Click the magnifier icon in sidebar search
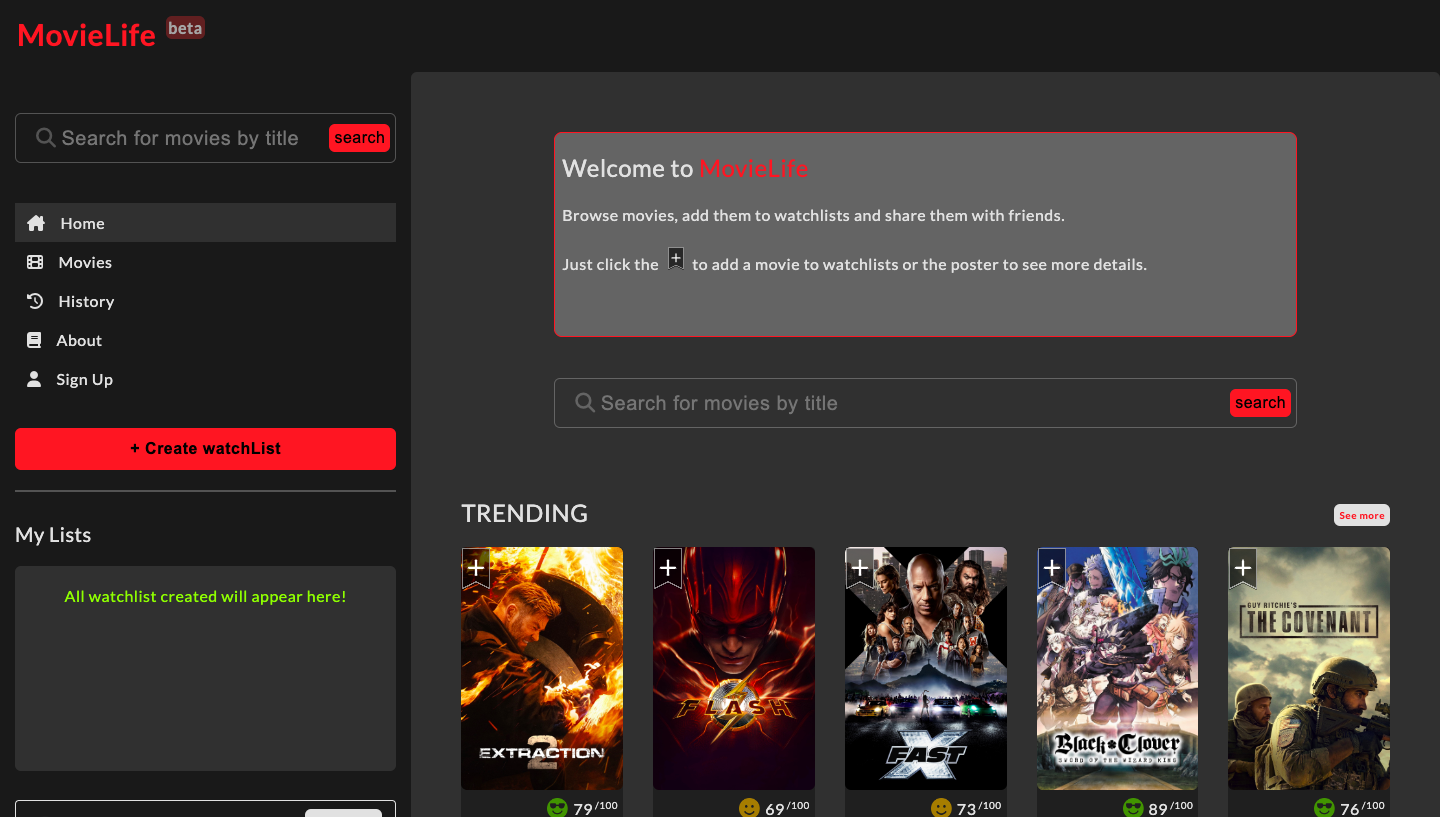1440x817 pixels. pos(46,138)
